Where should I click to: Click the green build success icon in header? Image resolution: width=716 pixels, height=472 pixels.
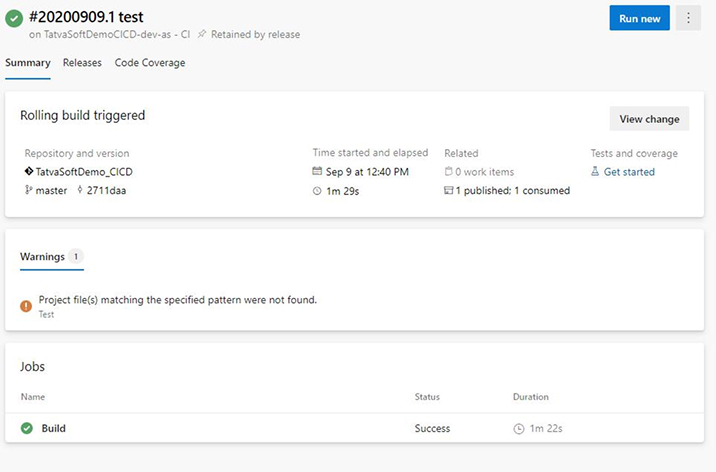[14, 19]
